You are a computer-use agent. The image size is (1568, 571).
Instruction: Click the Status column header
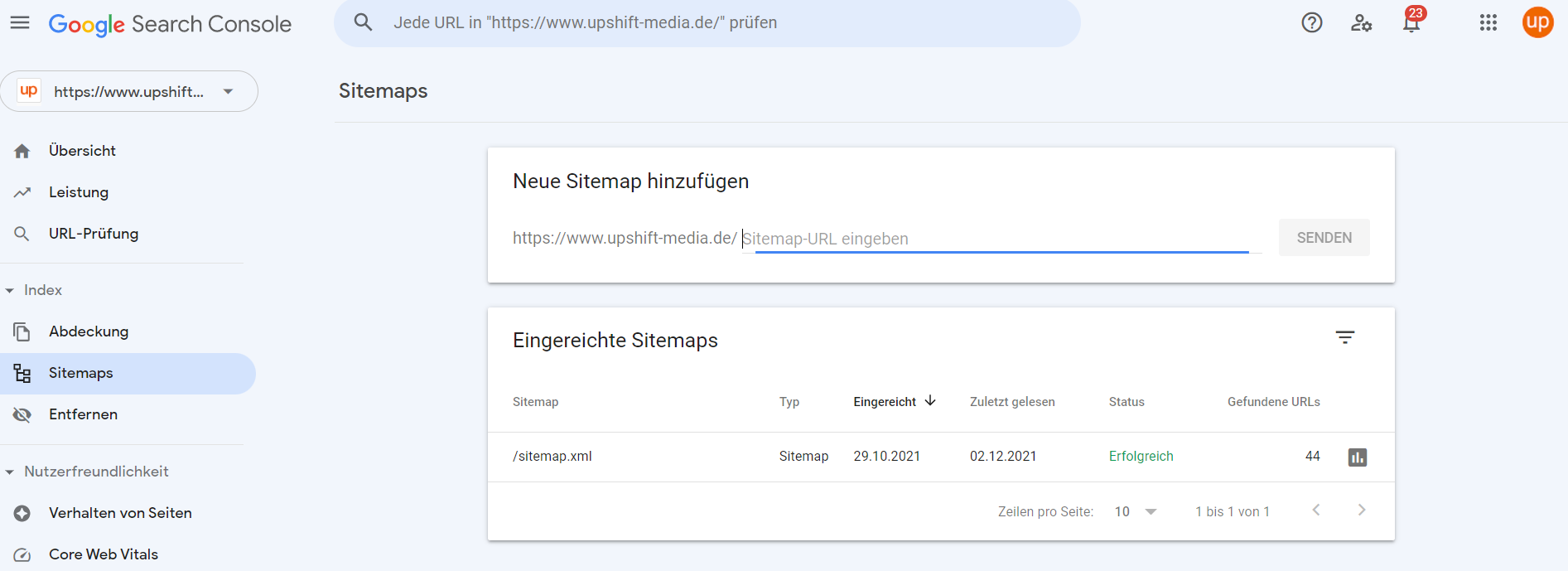tap(1127, 402)
